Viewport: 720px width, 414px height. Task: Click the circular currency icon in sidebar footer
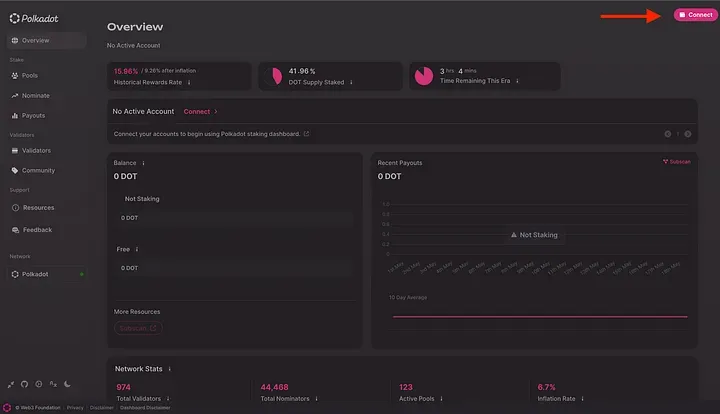click(x=39, y=384)
